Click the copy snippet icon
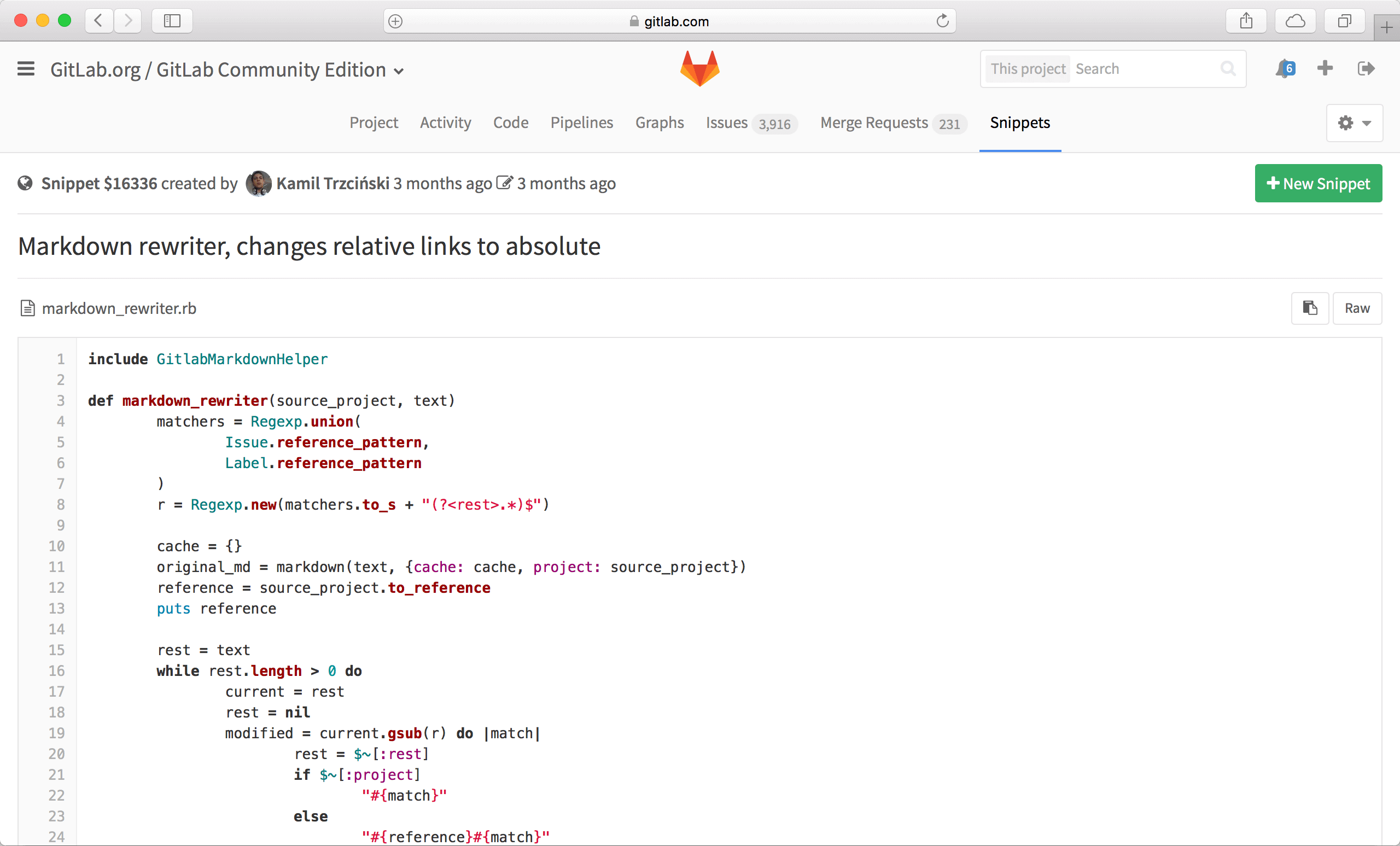Viewport: 1400px width, 846px height. pyautogui.click(x=1309, y=308)
